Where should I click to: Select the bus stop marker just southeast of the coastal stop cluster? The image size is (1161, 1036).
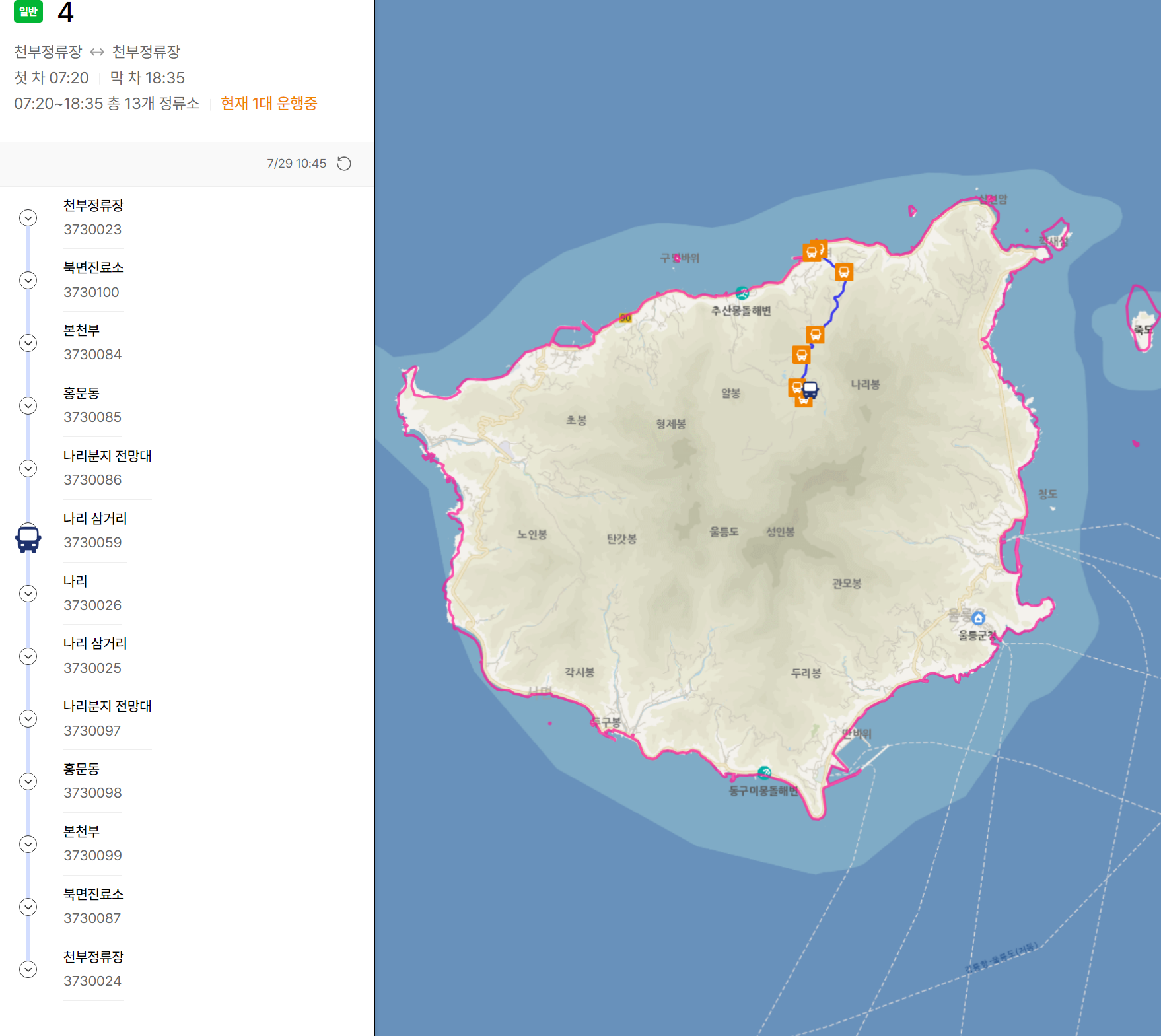(844, 272)
